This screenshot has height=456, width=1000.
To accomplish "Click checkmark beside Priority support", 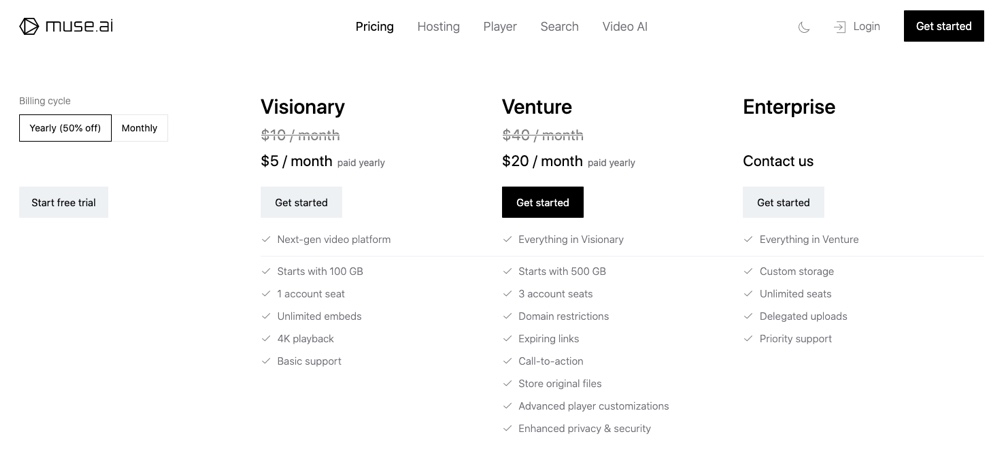I will point(748,339).
